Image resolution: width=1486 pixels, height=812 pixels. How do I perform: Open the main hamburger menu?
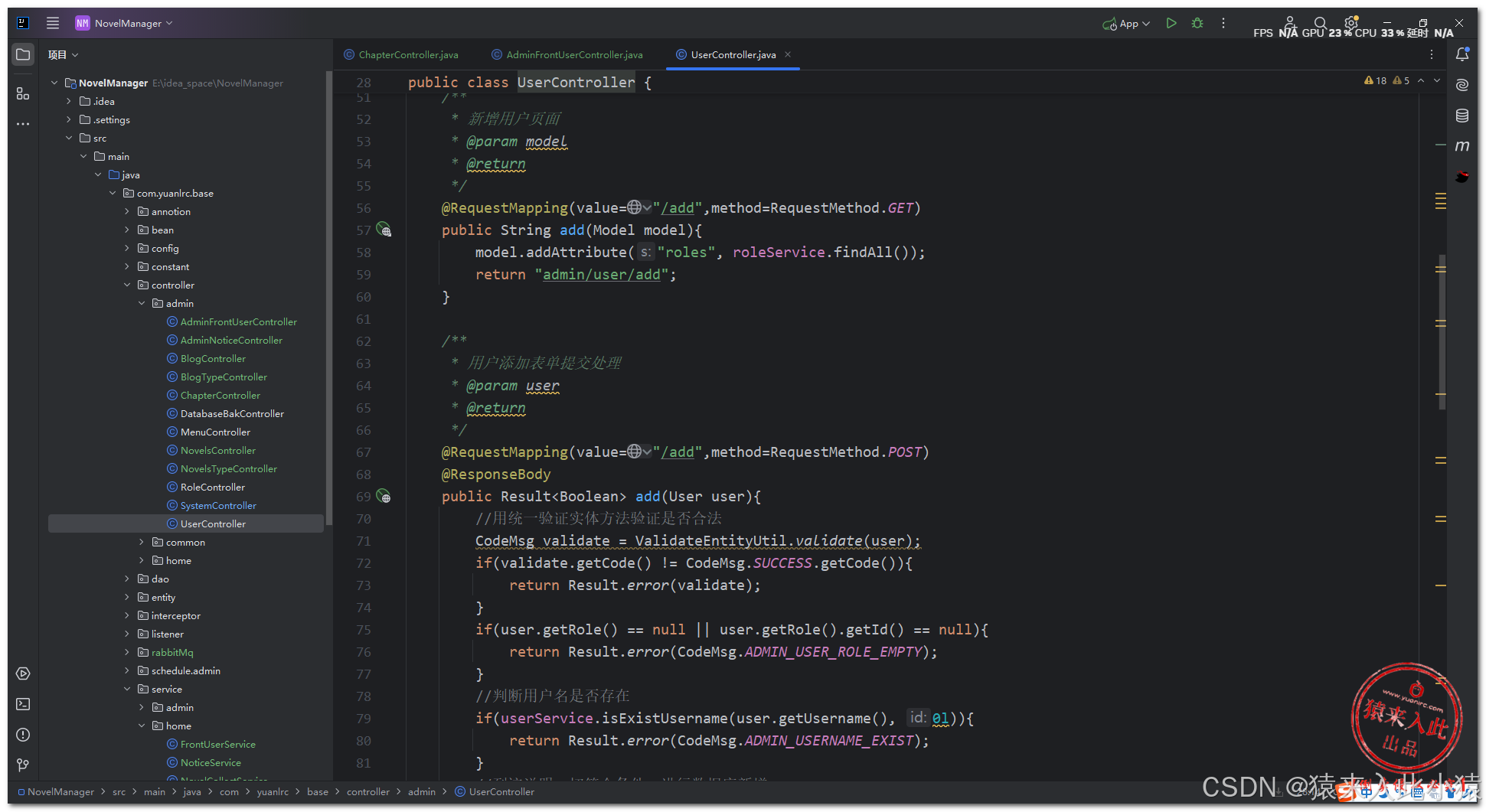(x=52, y=23)
